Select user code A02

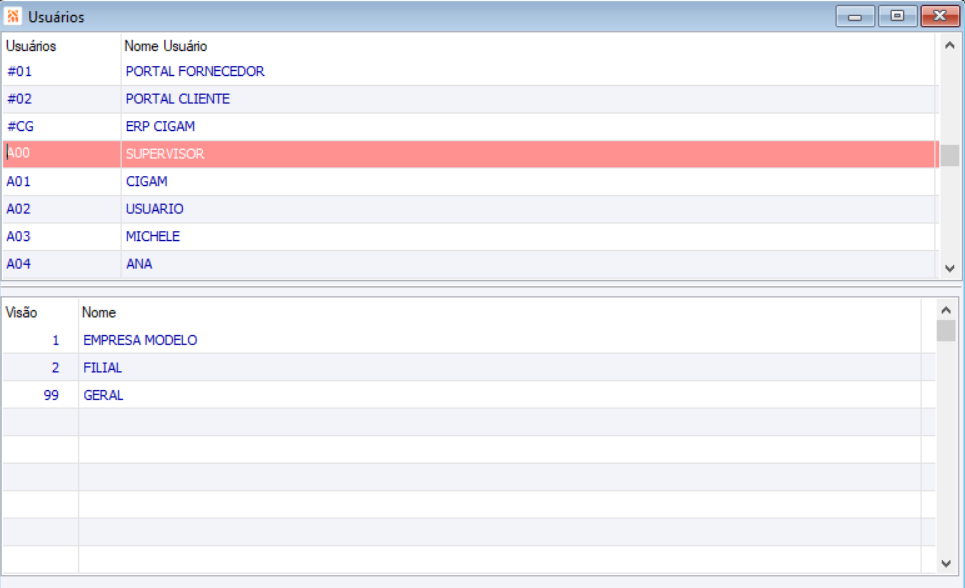[x=18, y=209]
